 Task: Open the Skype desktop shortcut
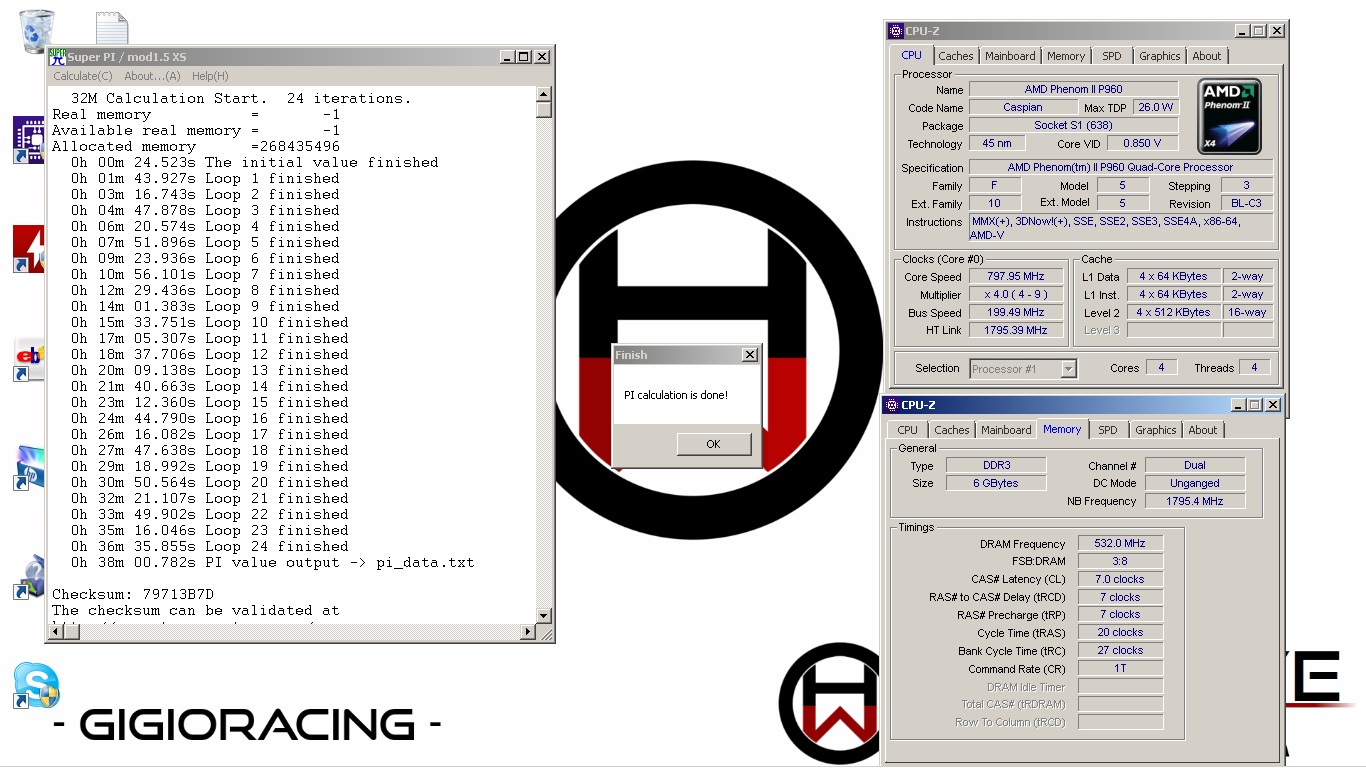coord(36,685)
